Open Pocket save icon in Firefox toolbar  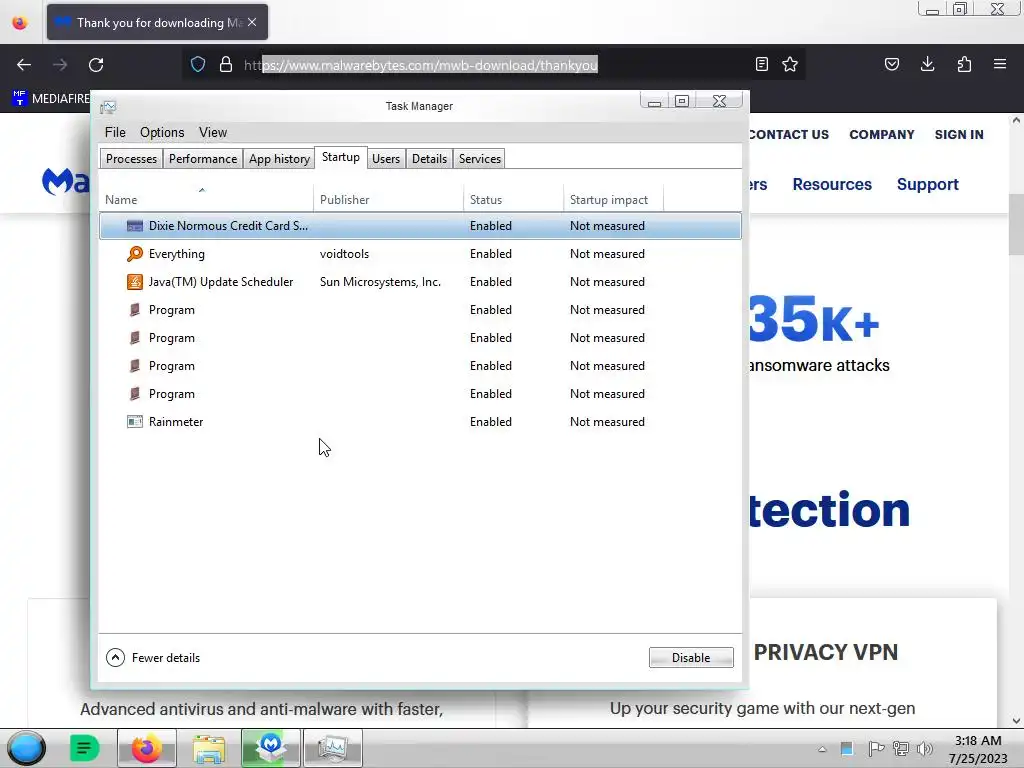[891, 64]
